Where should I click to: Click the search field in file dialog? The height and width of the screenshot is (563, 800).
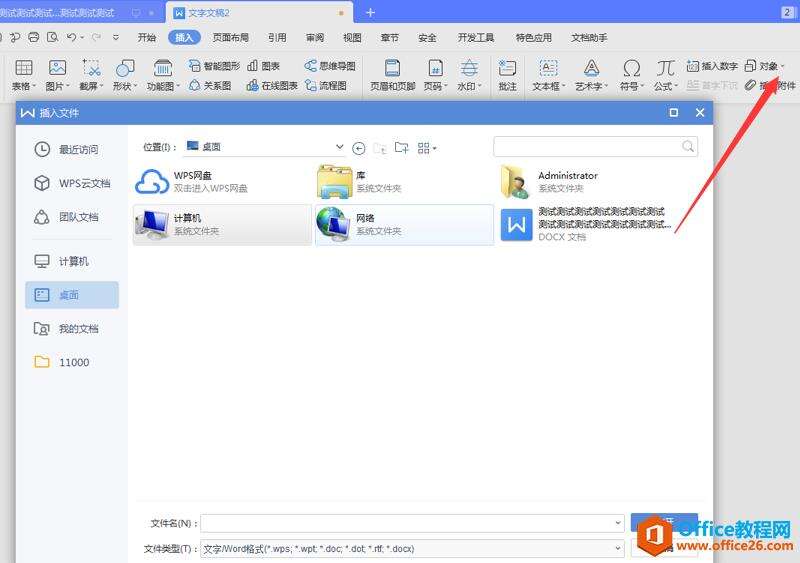point(587,146)
